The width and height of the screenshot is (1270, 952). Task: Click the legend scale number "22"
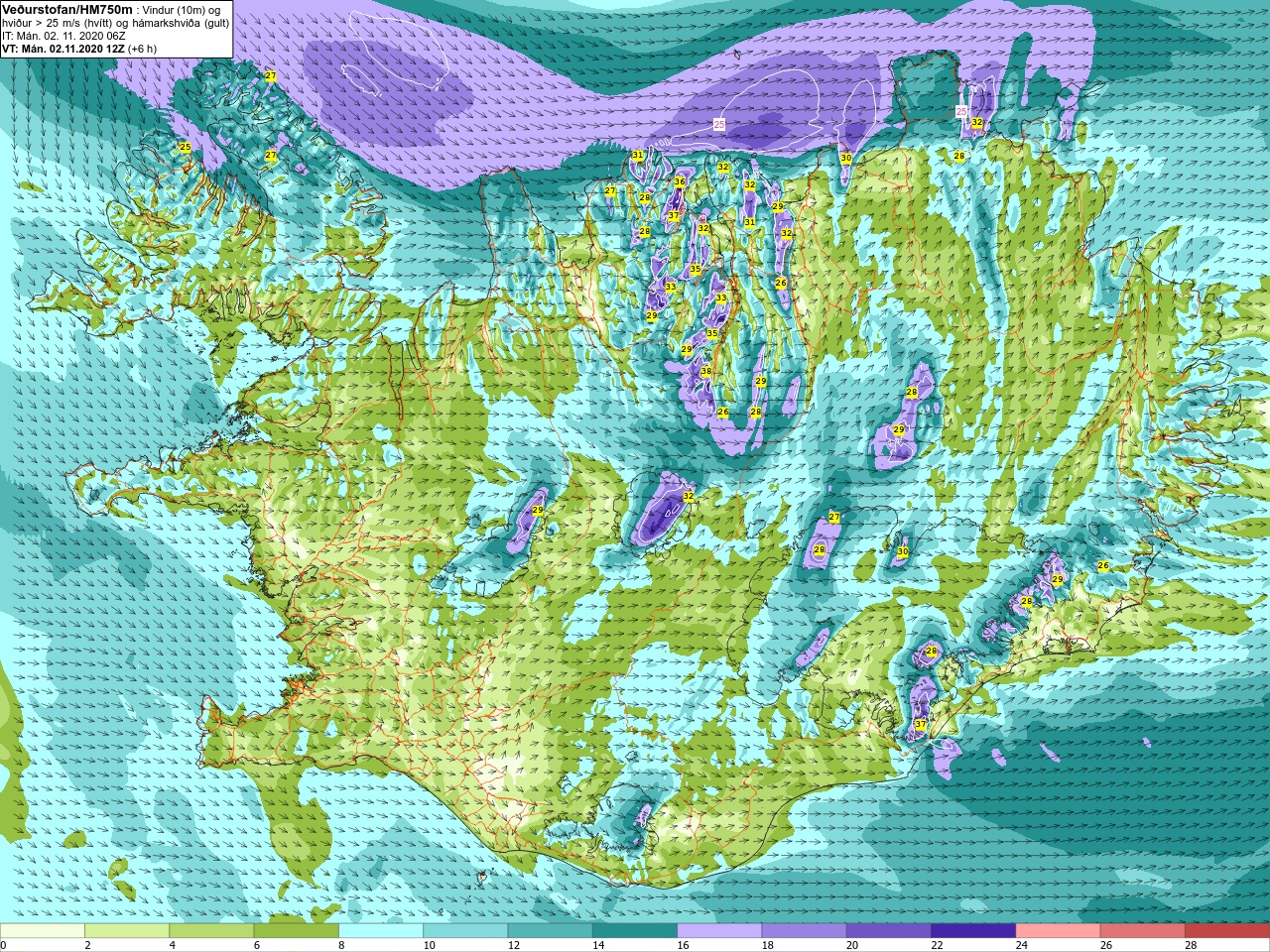938,945
